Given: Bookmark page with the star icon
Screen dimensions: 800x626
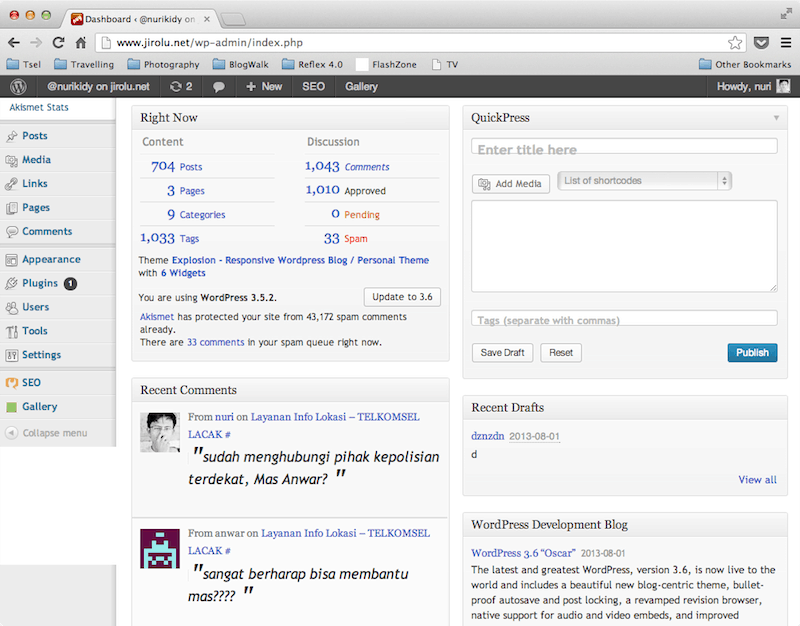Looking at the screenshot, I should tap(735, 43).
